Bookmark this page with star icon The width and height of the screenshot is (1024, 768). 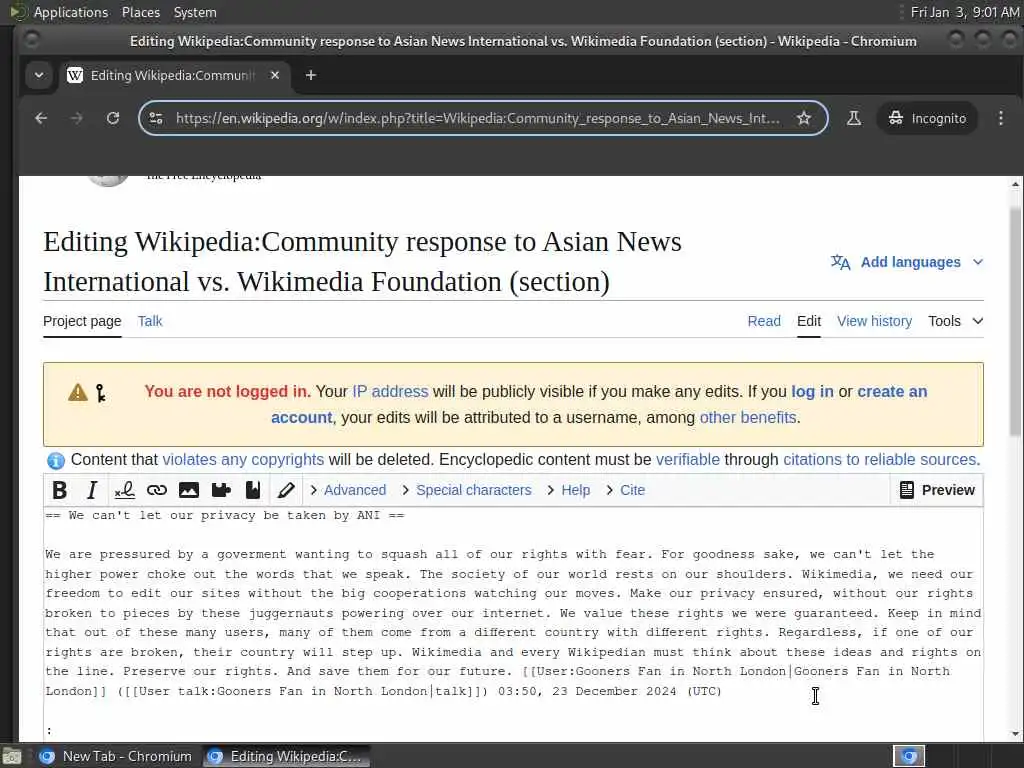(x=804, y=118)
